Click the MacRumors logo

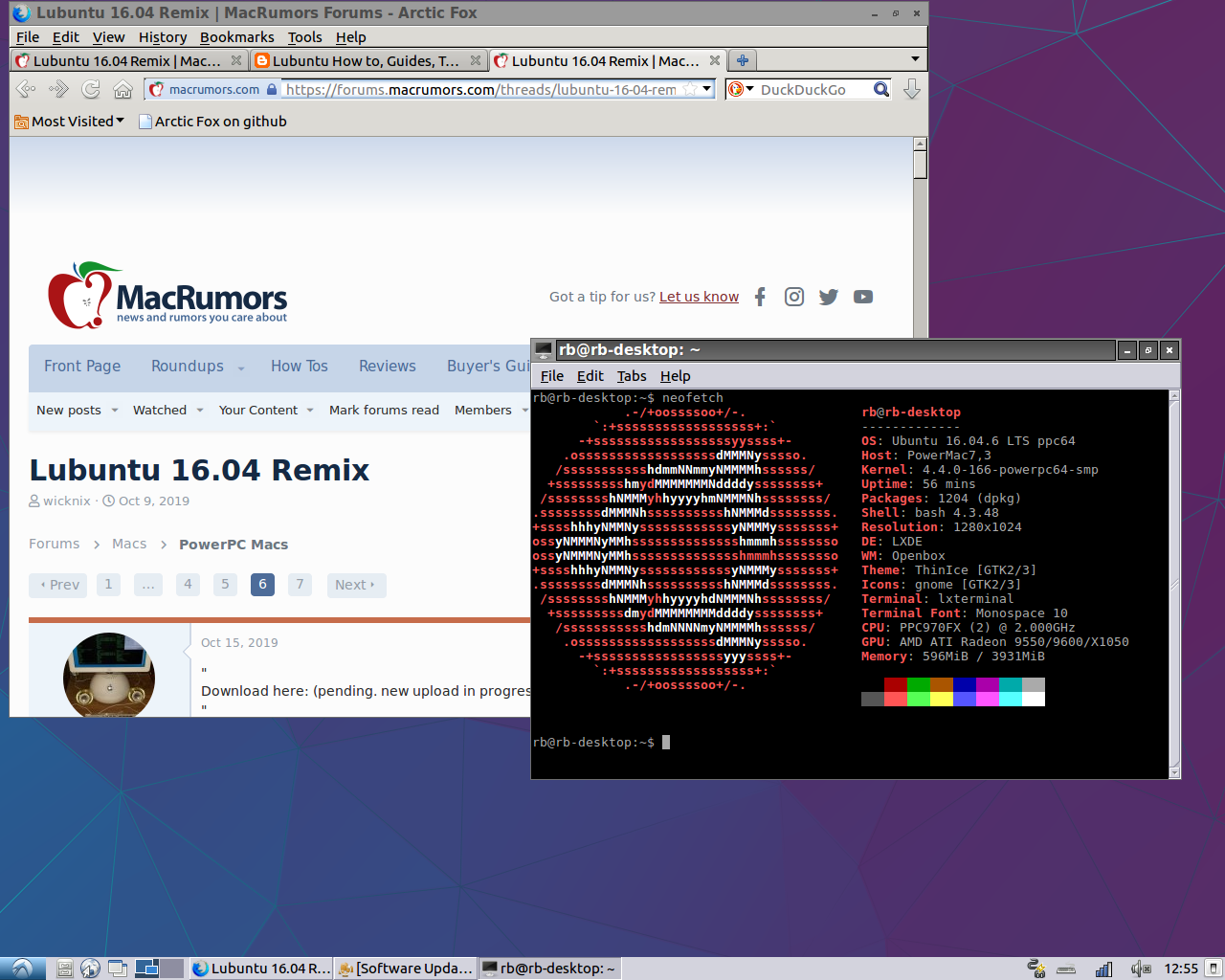[x=167, y=296]
